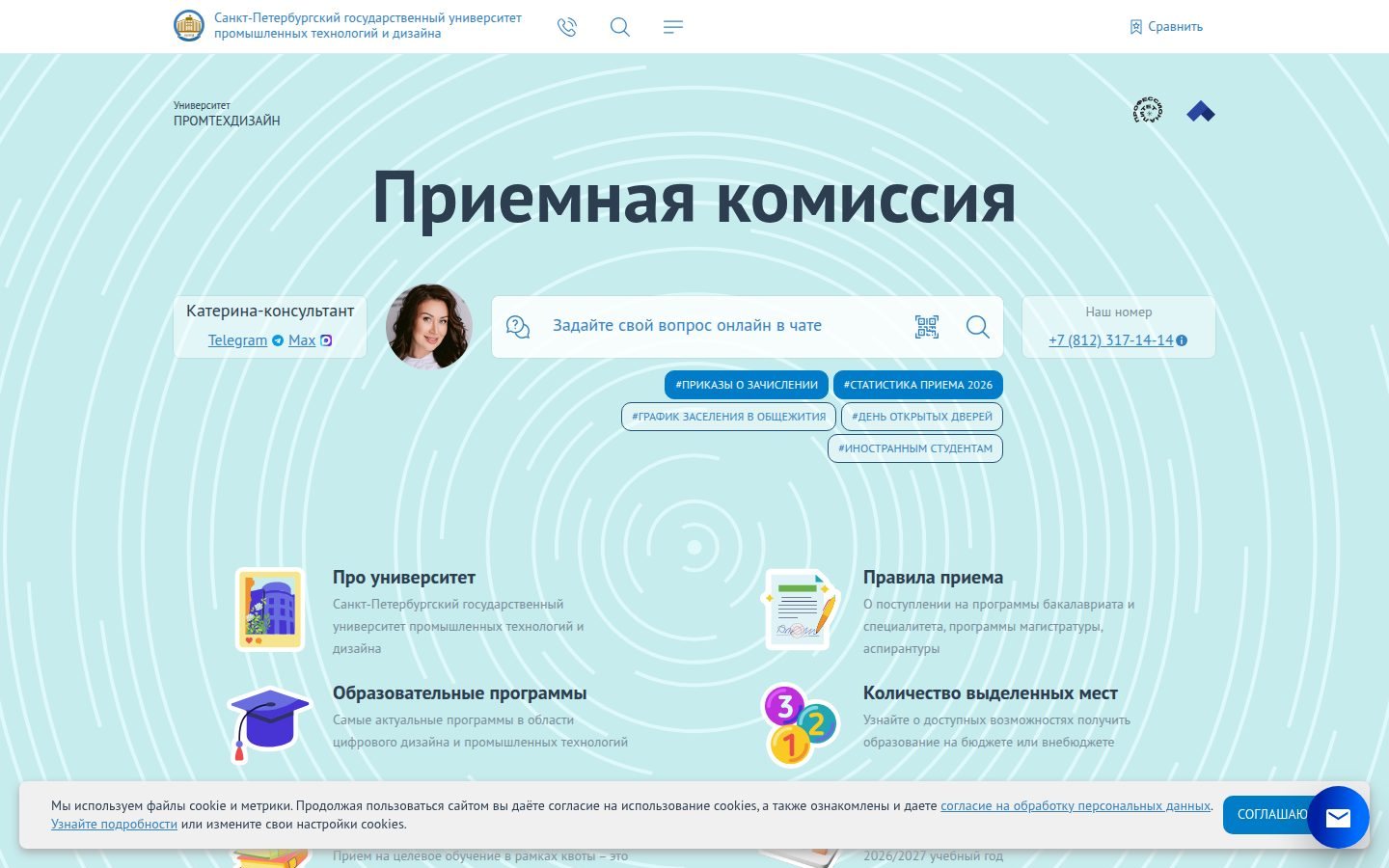Select the #ПРИКАЗЫ О ЗАЧИСЛЕНИИ tag
This screenshot has width=1389, height=868.
(747, 385)
